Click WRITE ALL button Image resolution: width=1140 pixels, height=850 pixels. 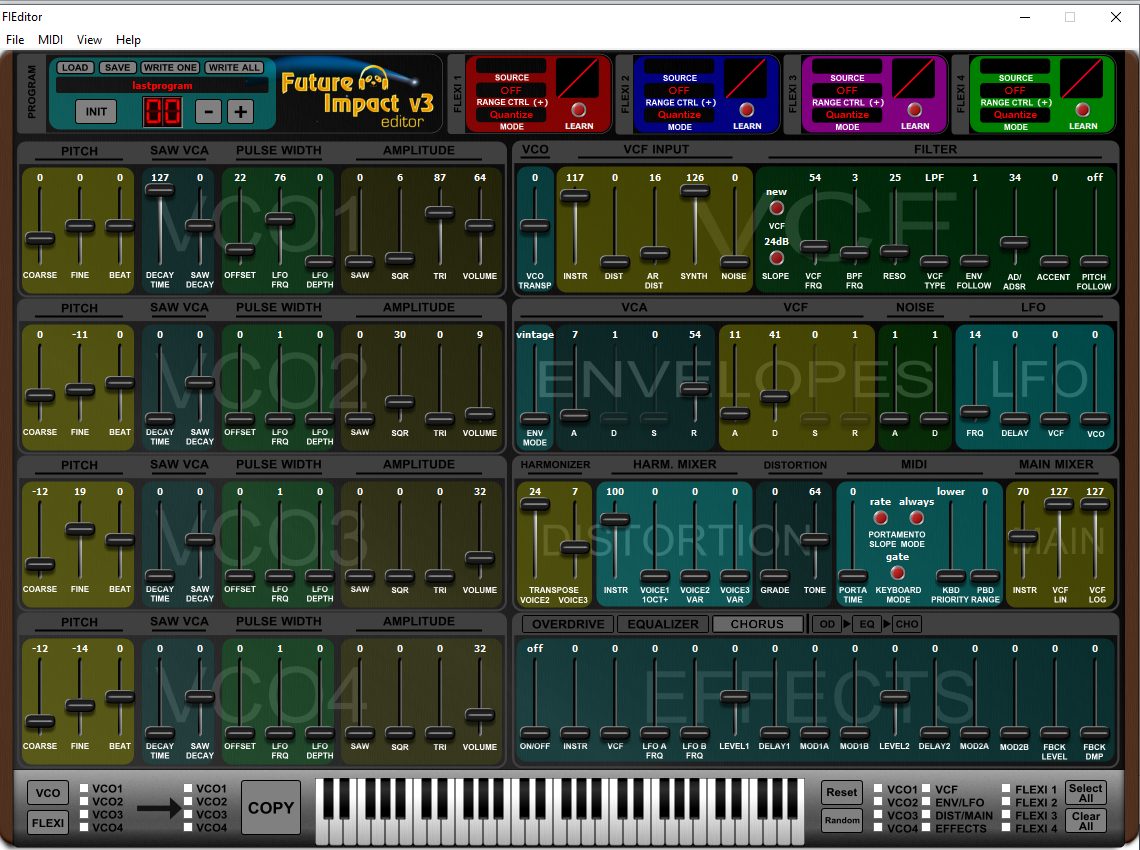(233, 68)
